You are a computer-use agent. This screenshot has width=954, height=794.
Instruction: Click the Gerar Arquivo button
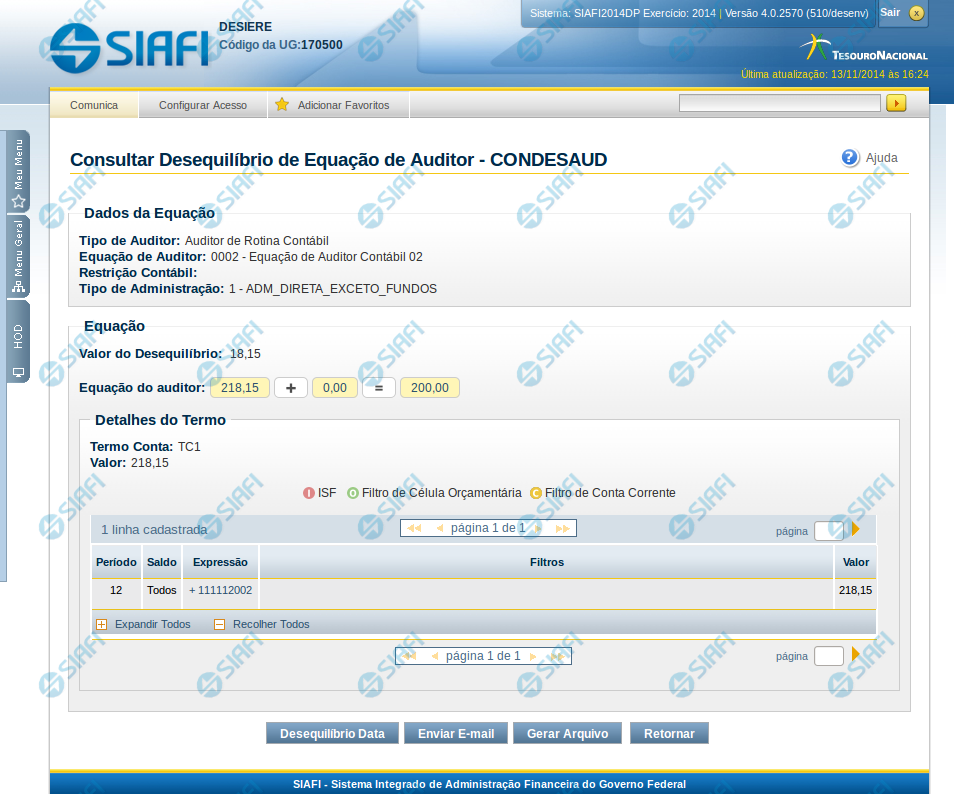[567, 733]
